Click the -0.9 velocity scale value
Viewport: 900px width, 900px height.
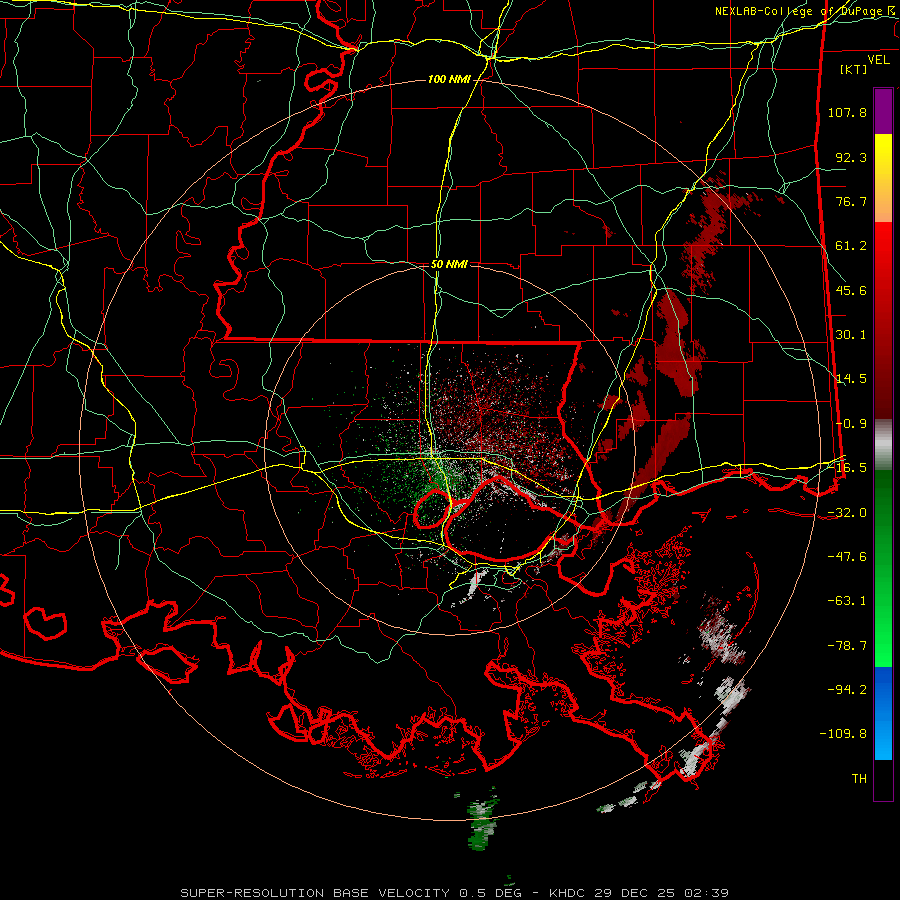coord(851,424)
